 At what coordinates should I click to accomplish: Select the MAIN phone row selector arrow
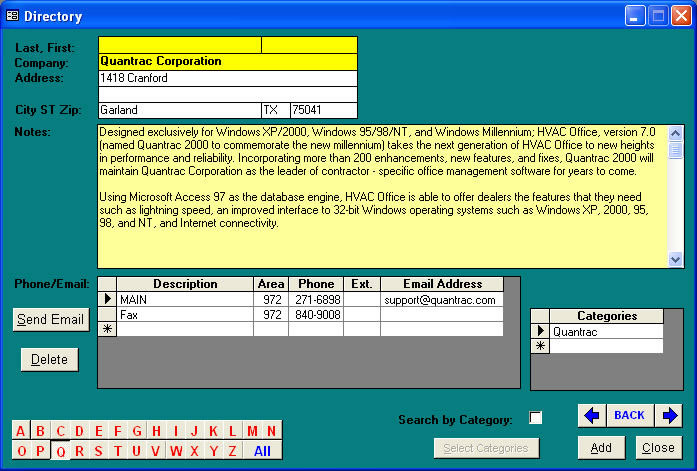(x=106, y=299)
